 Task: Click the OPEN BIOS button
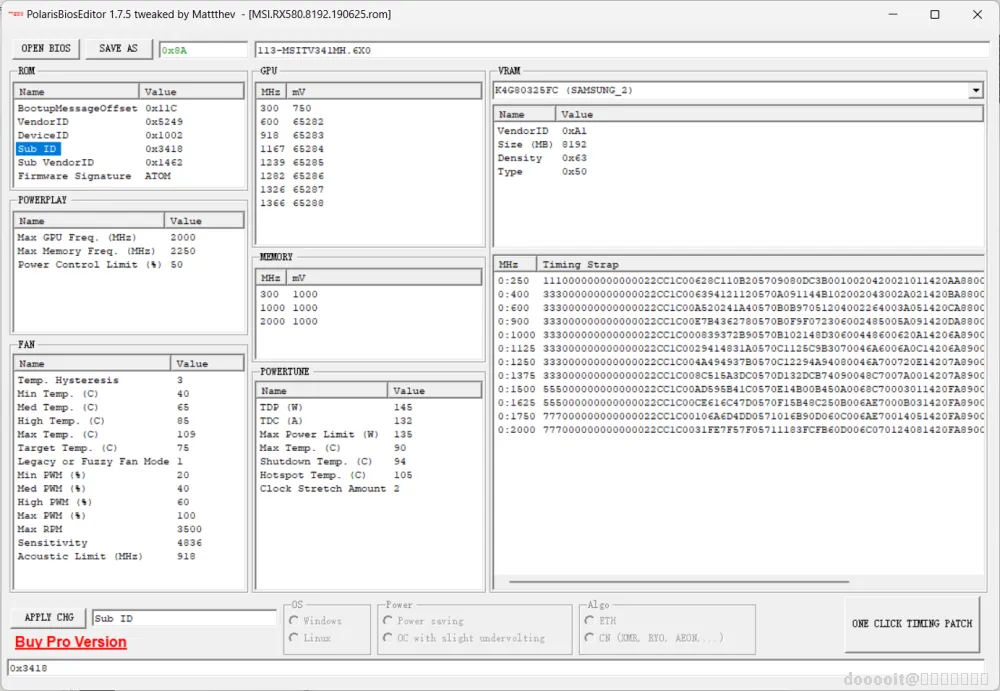point(46,48)
